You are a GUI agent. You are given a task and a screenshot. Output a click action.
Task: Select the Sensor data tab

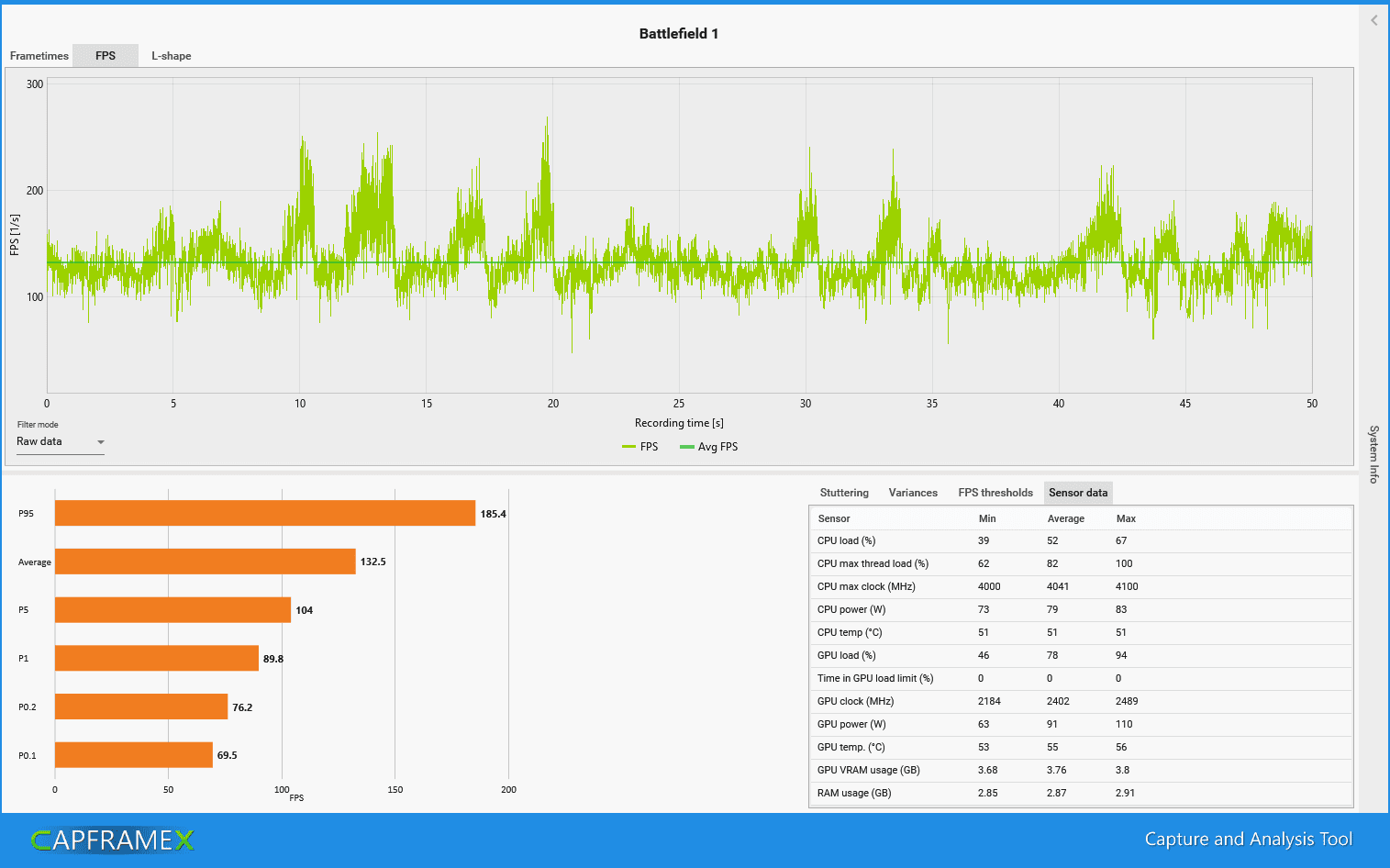[x=1078, y=493]
